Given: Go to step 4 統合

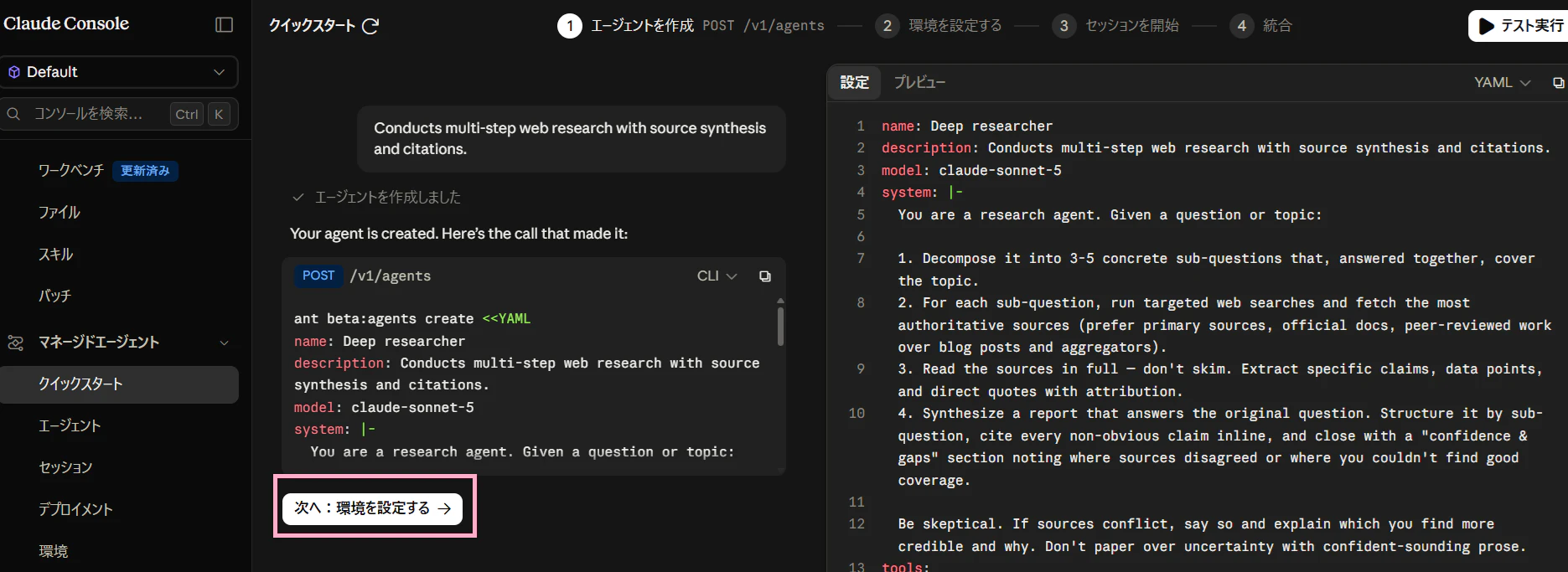Looking at the screenshot, I should (1261, 26).
